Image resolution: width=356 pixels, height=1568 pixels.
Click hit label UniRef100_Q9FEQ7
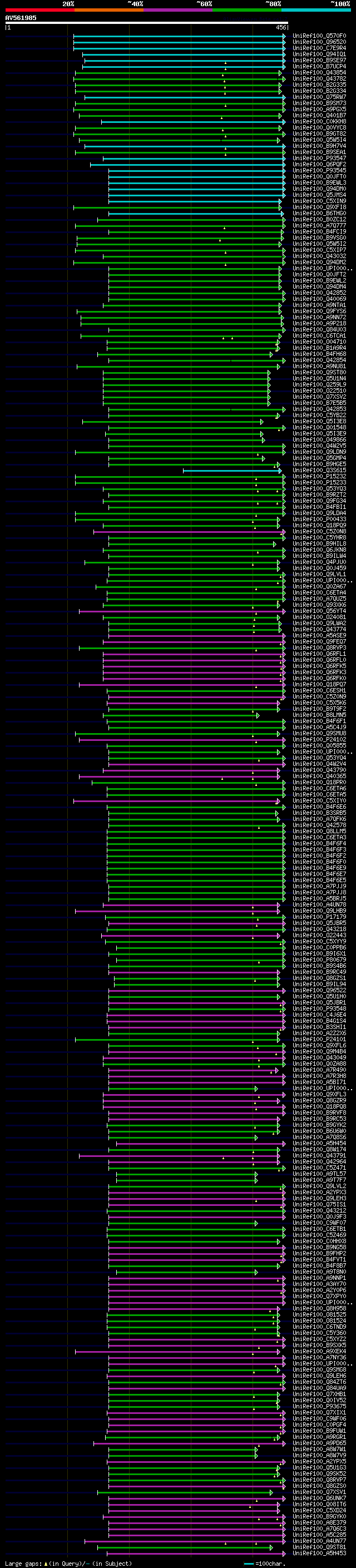(319, 641)
